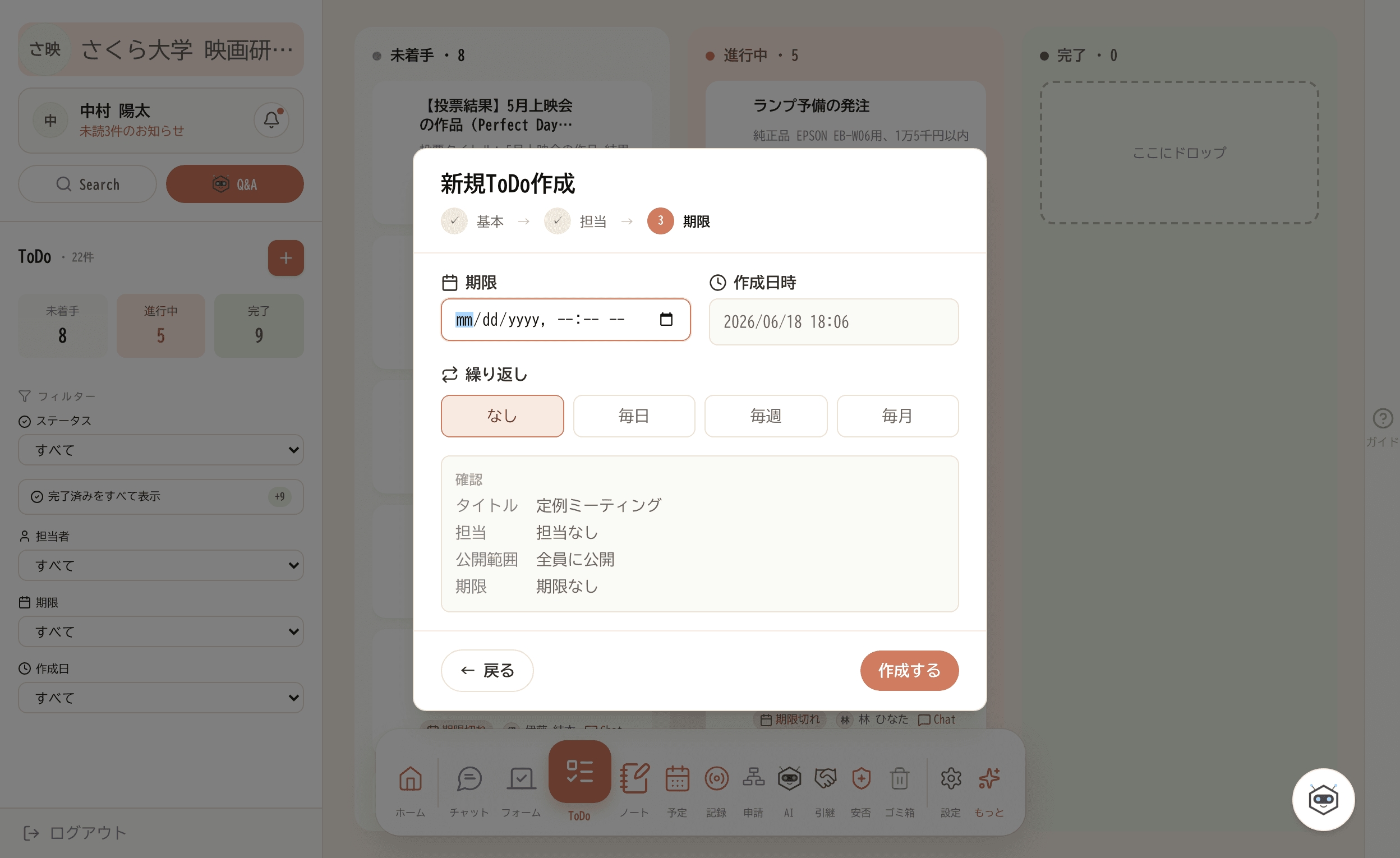
Task: Go to the 基本 wizard step
Action: 473,221
